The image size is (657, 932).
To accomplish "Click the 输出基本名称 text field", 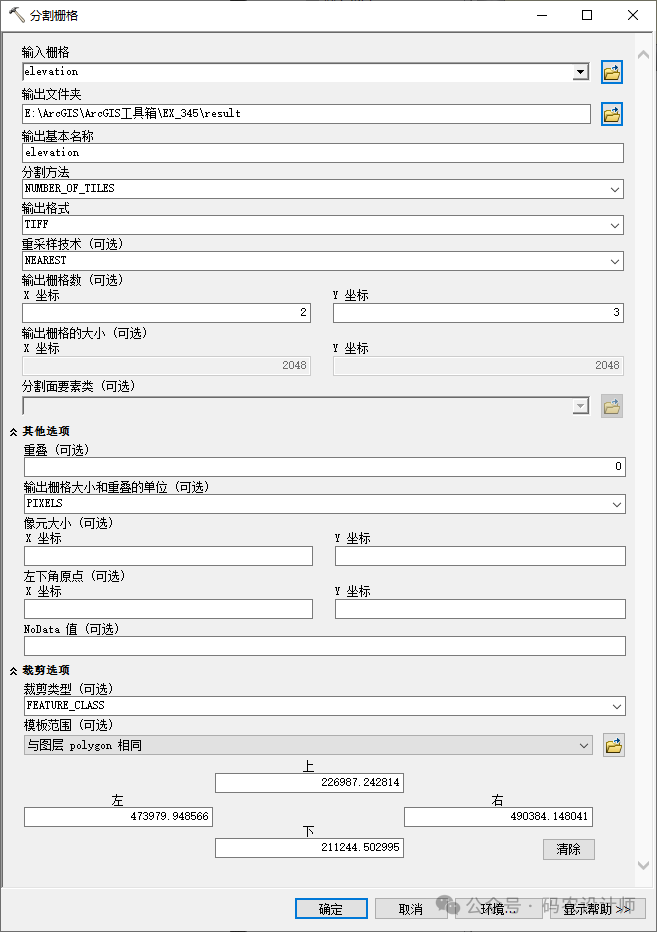I will pyautogui.click(x=322, y=153).
